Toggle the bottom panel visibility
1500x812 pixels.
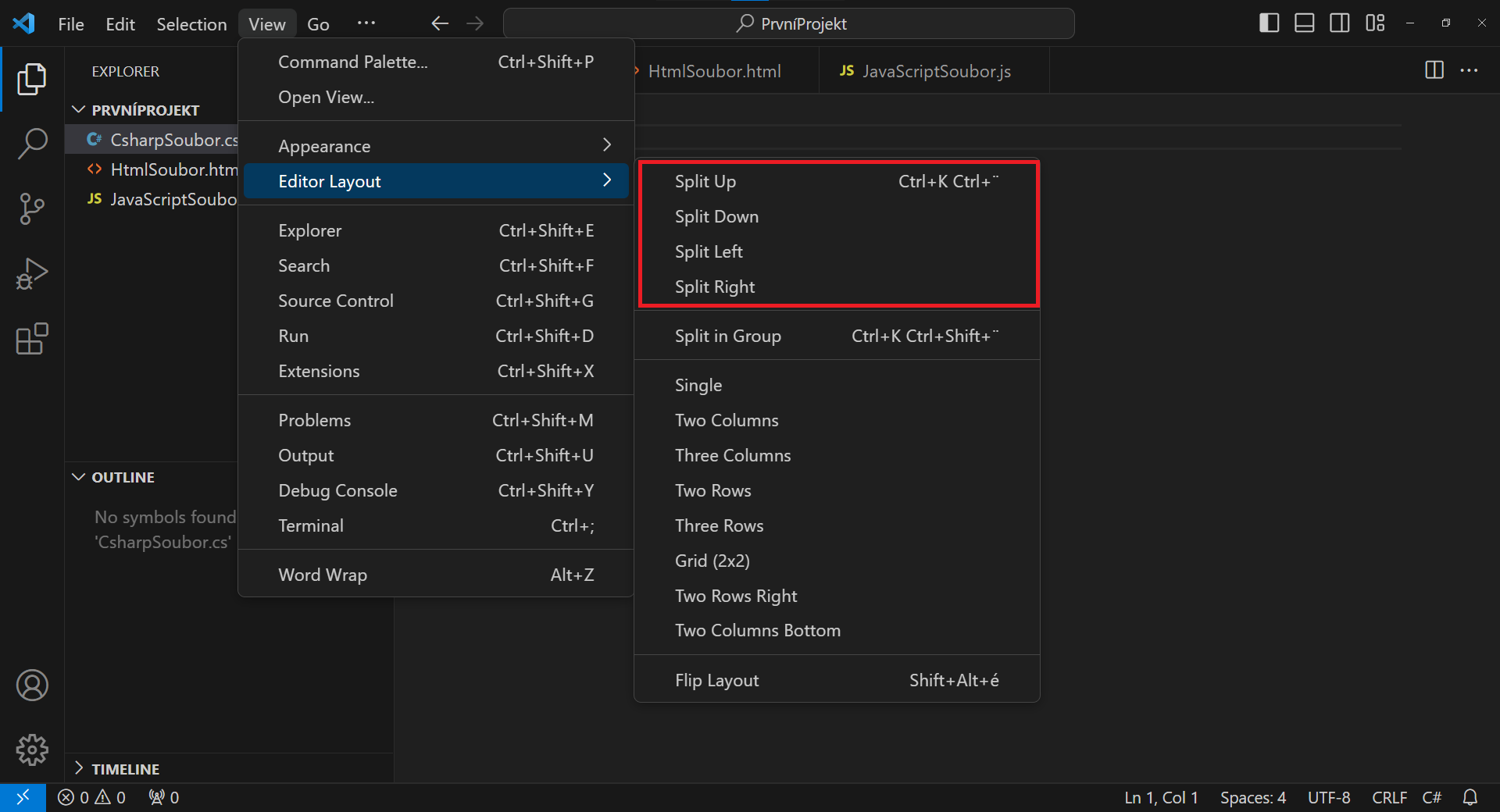(x=1303, y=23)
